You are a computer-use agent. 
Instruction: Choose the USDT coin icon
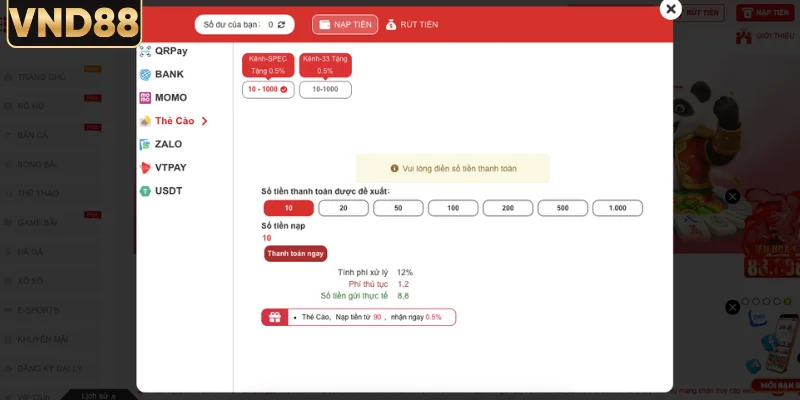pyautogui.click(x=145, y=191)
